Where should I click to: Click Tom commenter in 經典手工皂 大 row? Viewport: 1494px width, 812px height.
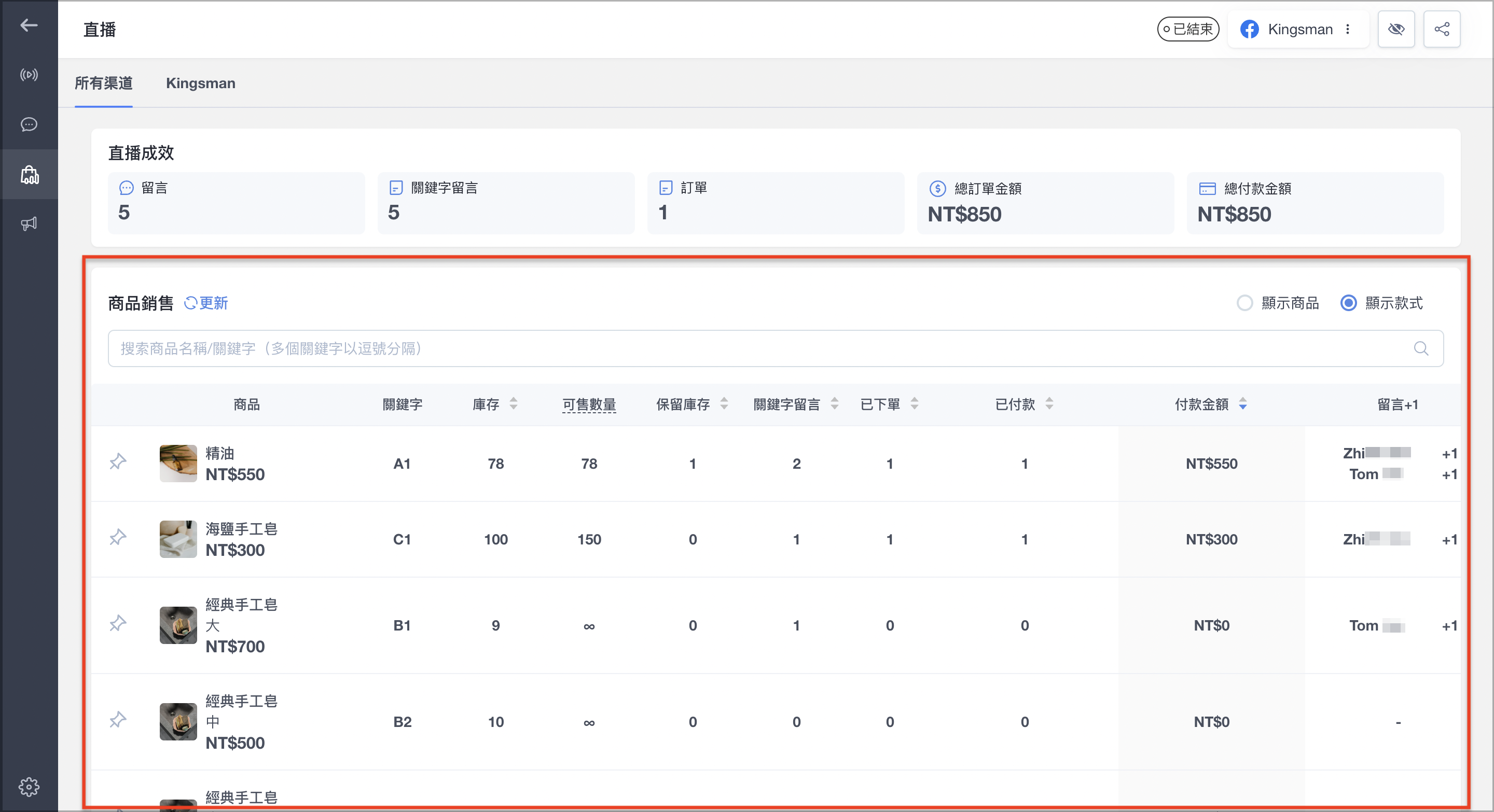(1376, 625)
